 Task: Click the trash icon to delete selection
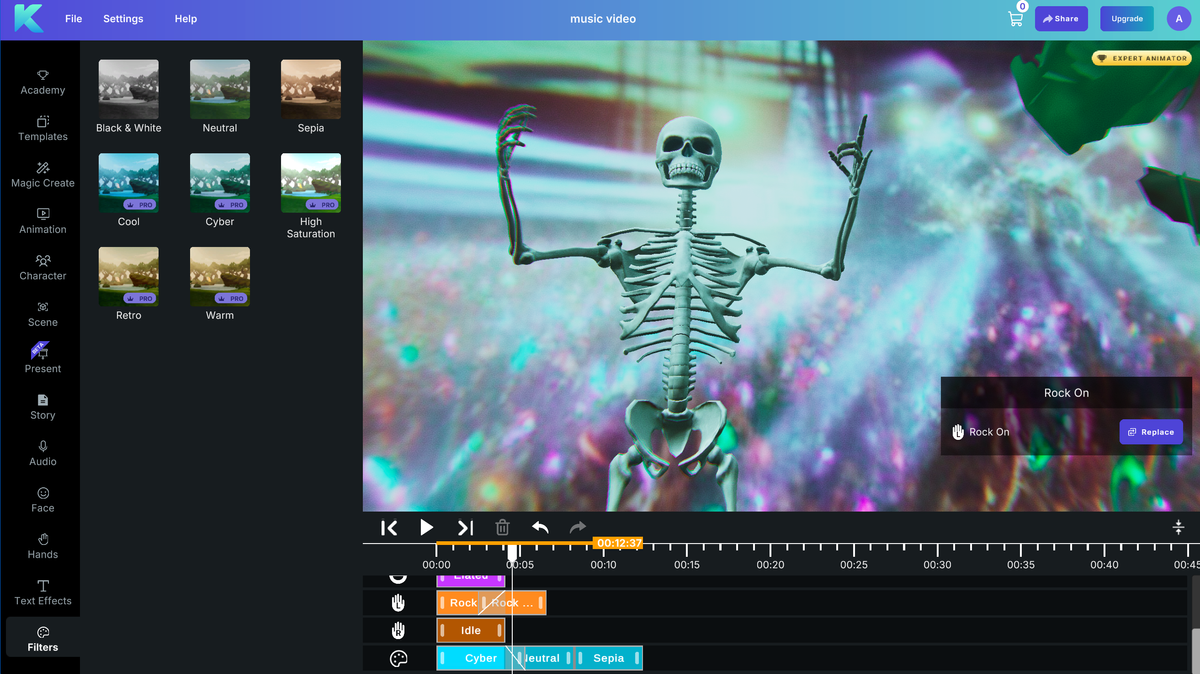tap(502, 527)
